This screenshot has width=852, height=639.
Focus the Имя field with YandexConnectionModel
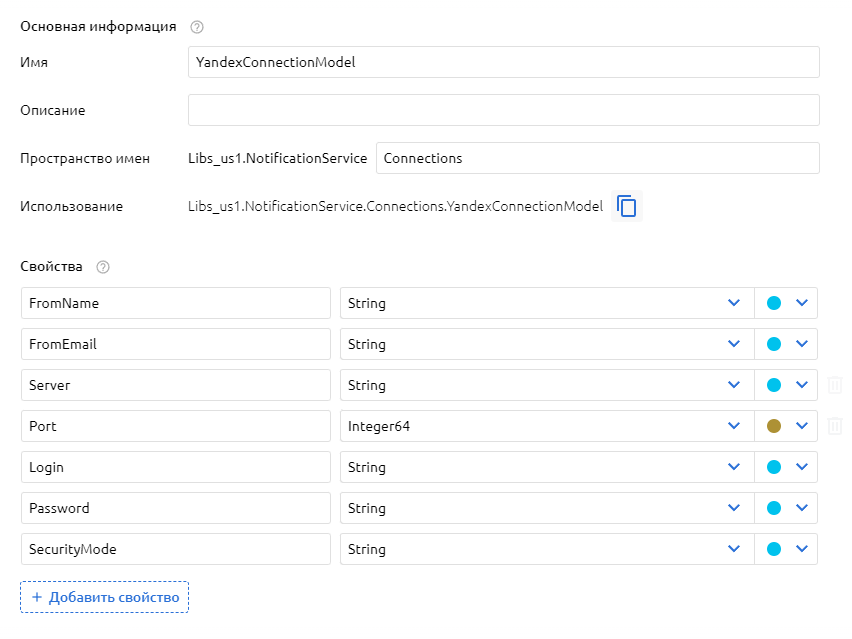pos(503,62)
